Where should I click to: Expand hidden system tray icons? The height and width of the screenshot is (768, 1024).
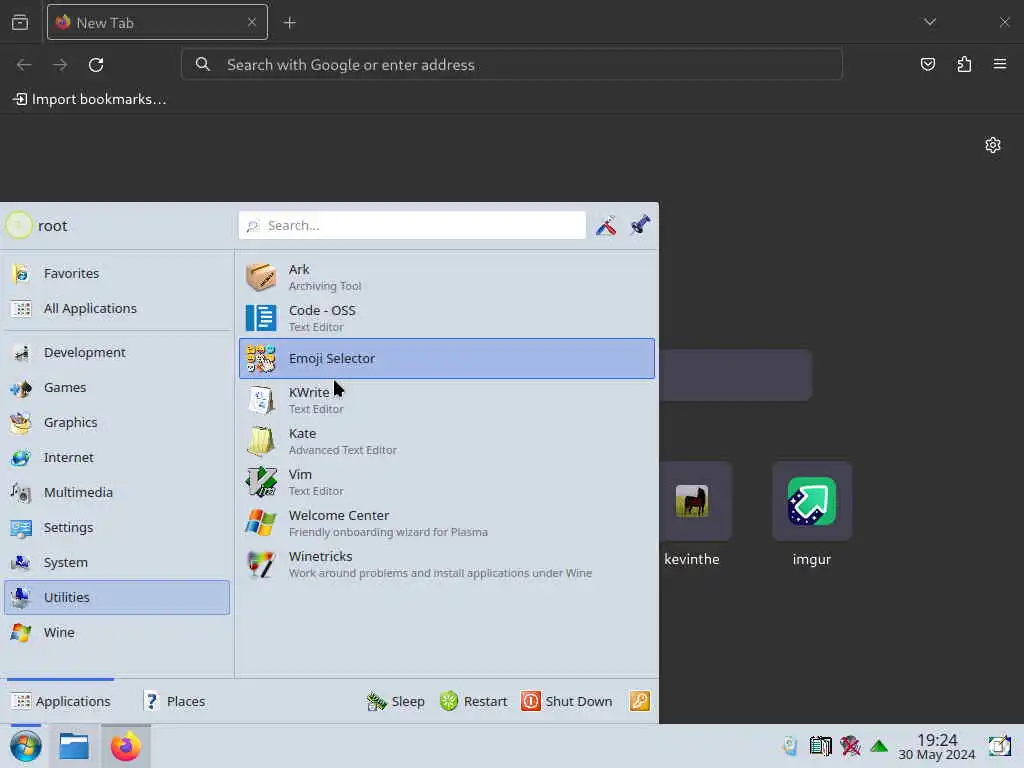tap(879, 746)
